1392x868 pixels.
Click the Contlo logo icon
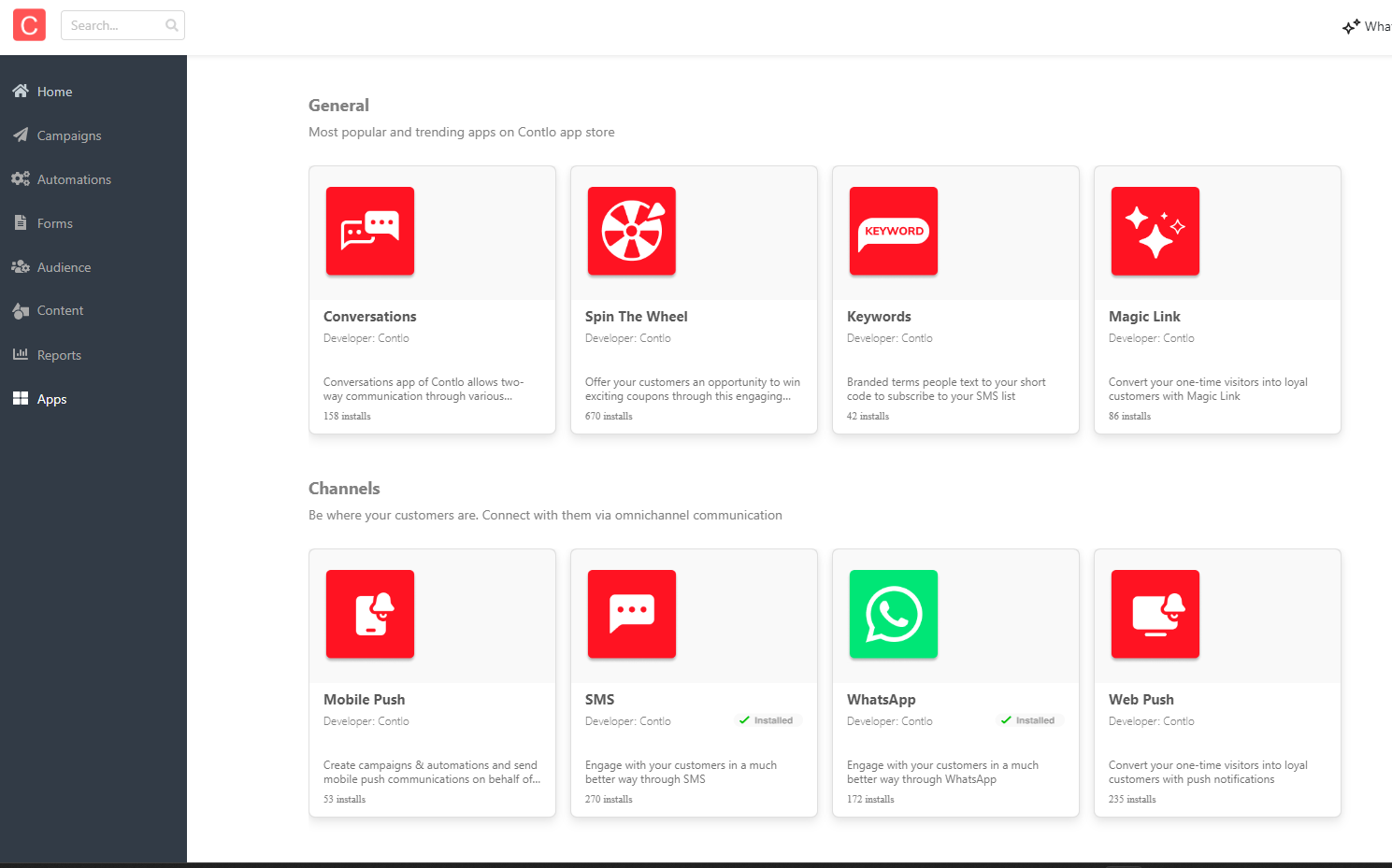tap(29, 25)
